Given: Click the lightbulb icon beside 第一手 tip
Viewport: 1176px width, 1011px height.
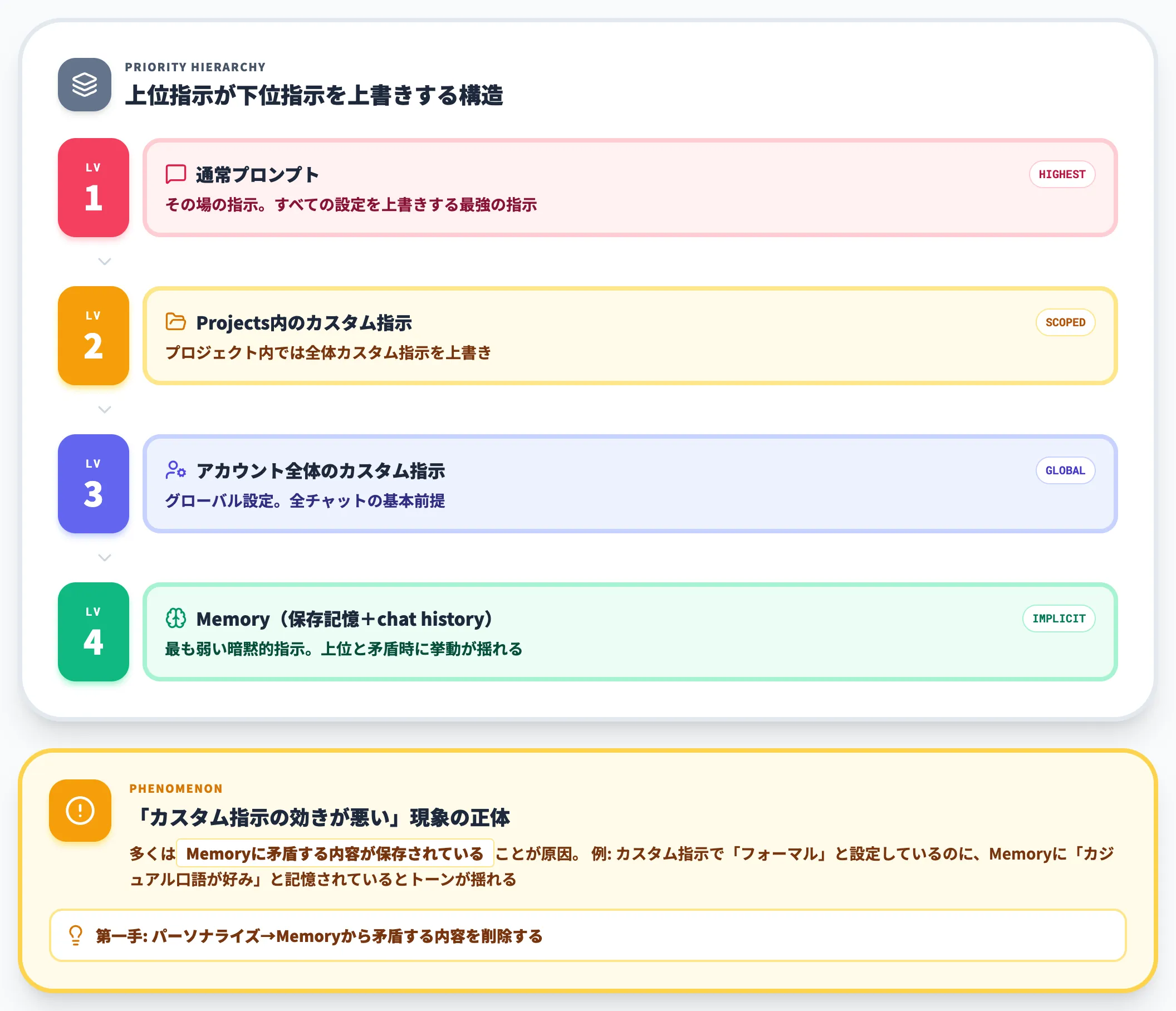Looking at the screenshot, I should click(x=76, y=935).
